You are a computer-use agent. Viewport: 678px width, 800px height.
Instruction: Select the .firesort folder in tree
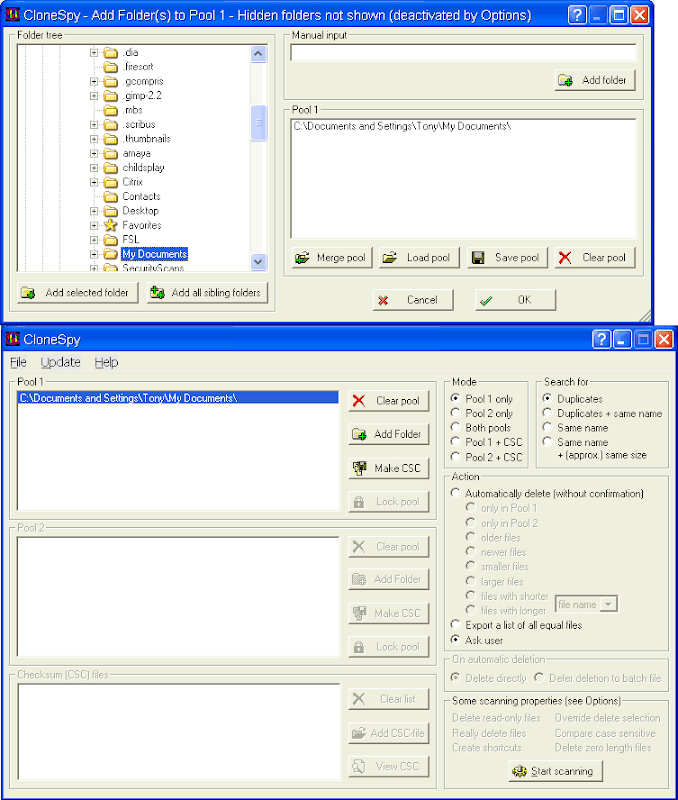tap(138, 67)
